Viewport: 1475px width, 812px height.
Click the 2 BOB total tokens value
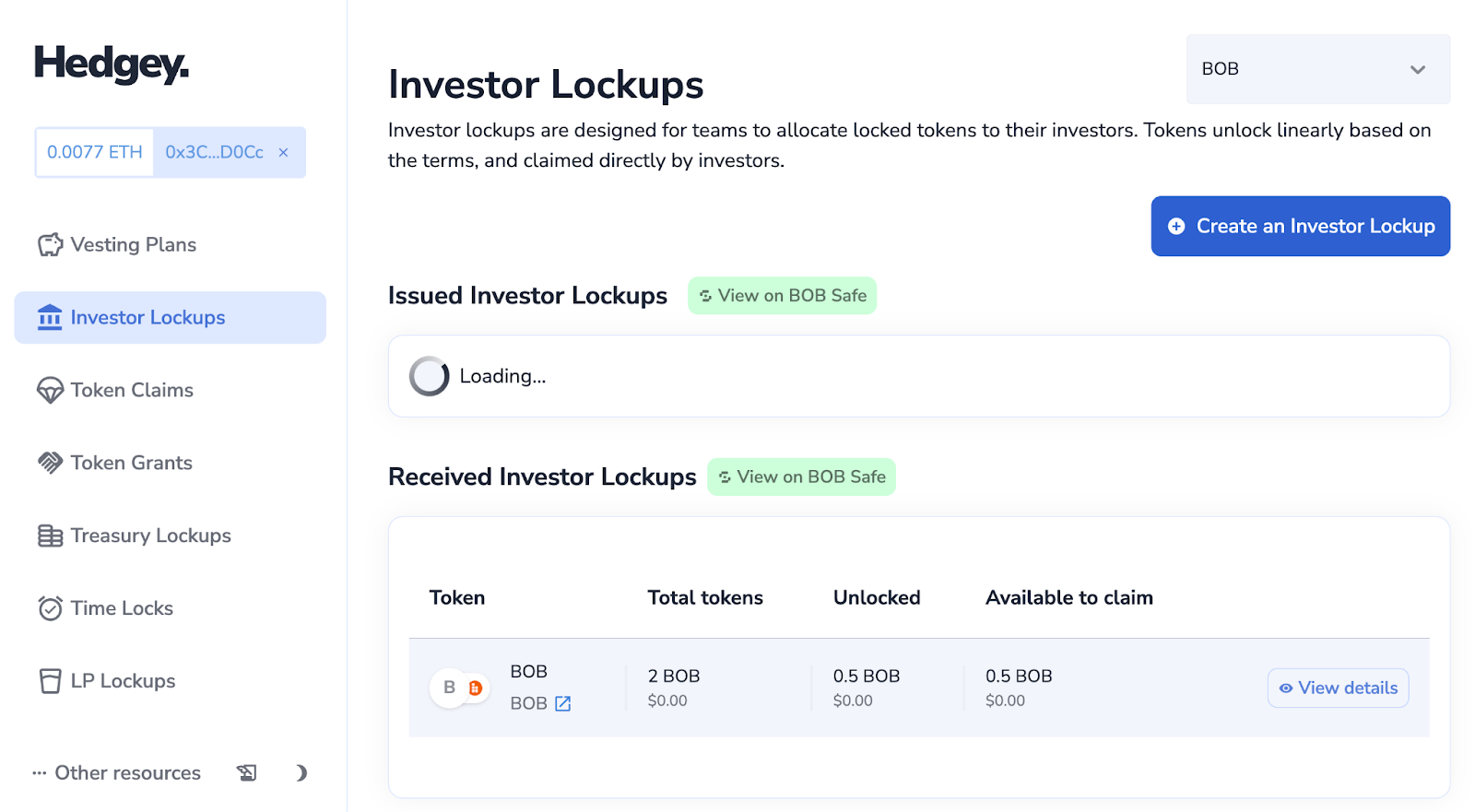click(x=674, y=676)
